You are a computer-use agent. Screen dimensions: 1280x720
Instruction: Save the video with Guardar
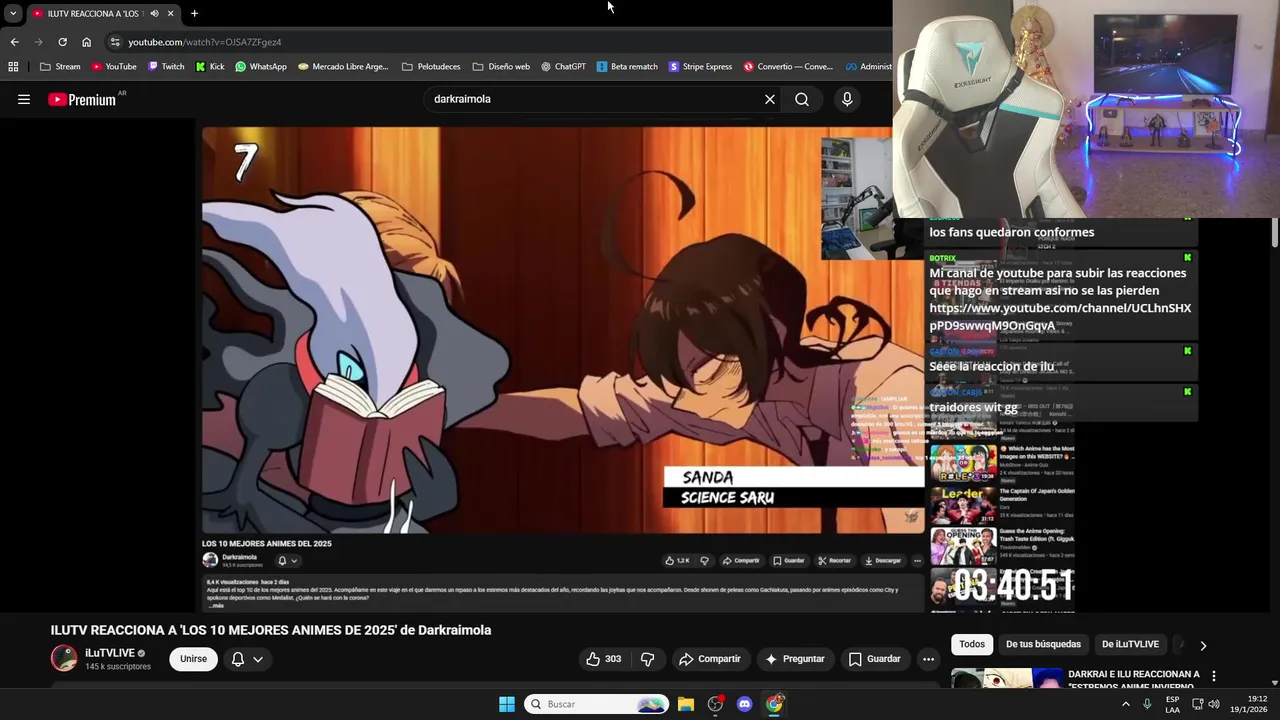pos(875,659)
